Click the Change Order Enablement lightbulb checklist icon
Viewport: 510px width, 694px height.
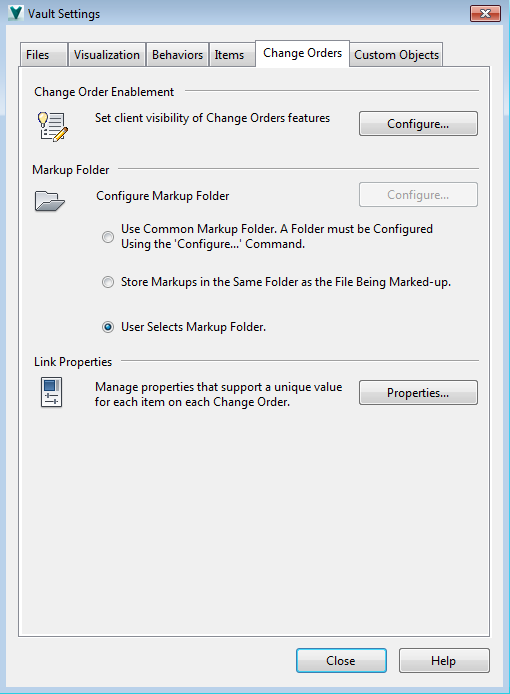(x=53, y=126)
